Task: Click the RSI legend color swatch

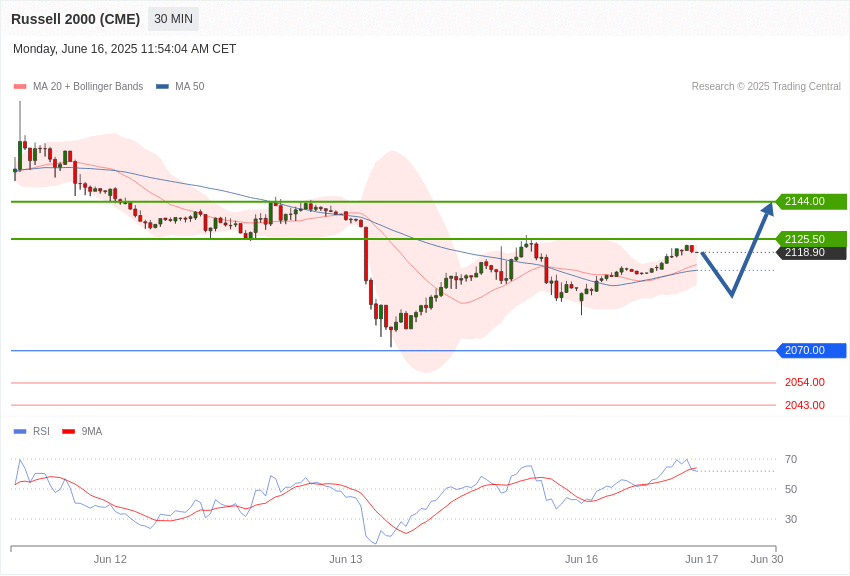Action: pos(20,432)
